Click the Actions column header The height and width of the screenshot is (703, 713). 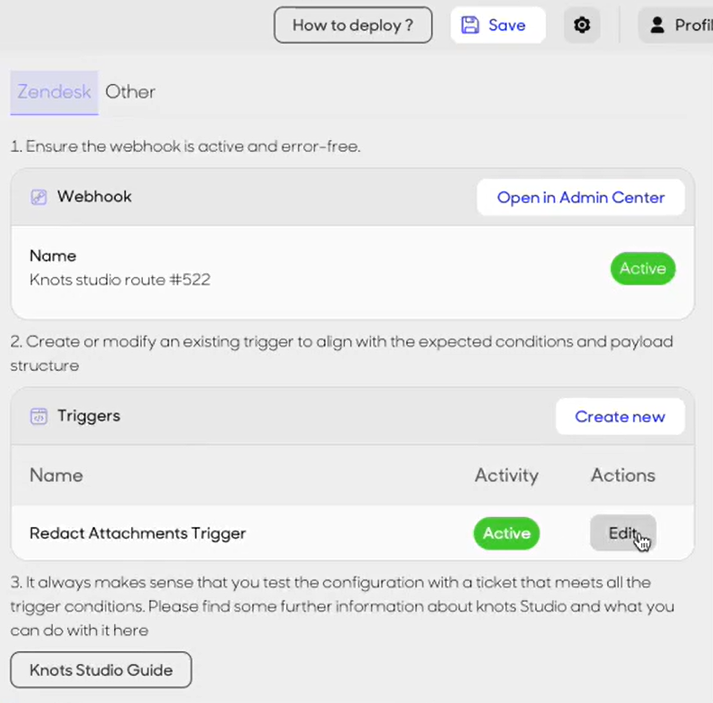pyautogui.click(x=623, y=475)
